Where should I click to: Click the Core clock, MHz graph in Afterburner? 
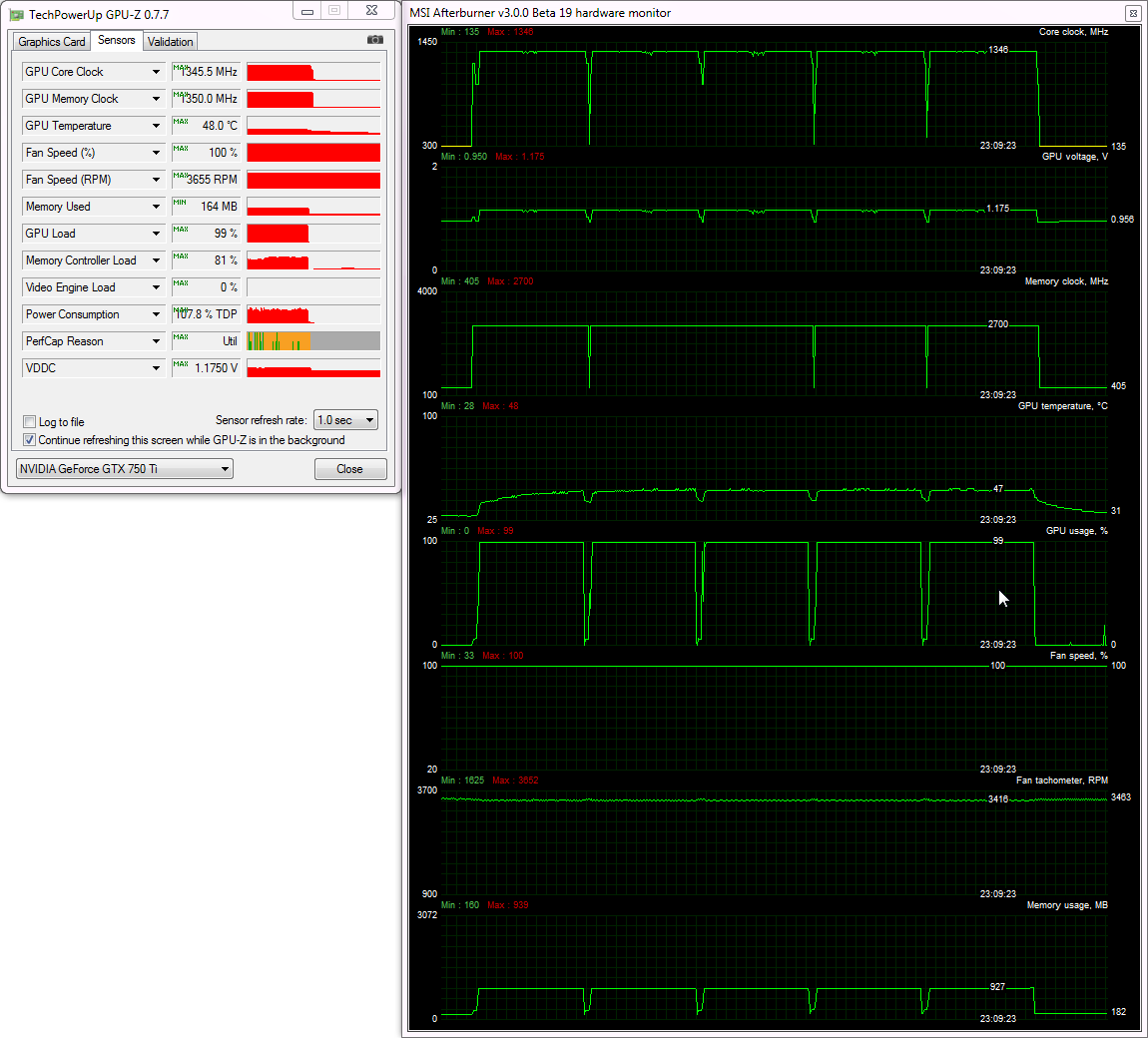click(774, 94)
